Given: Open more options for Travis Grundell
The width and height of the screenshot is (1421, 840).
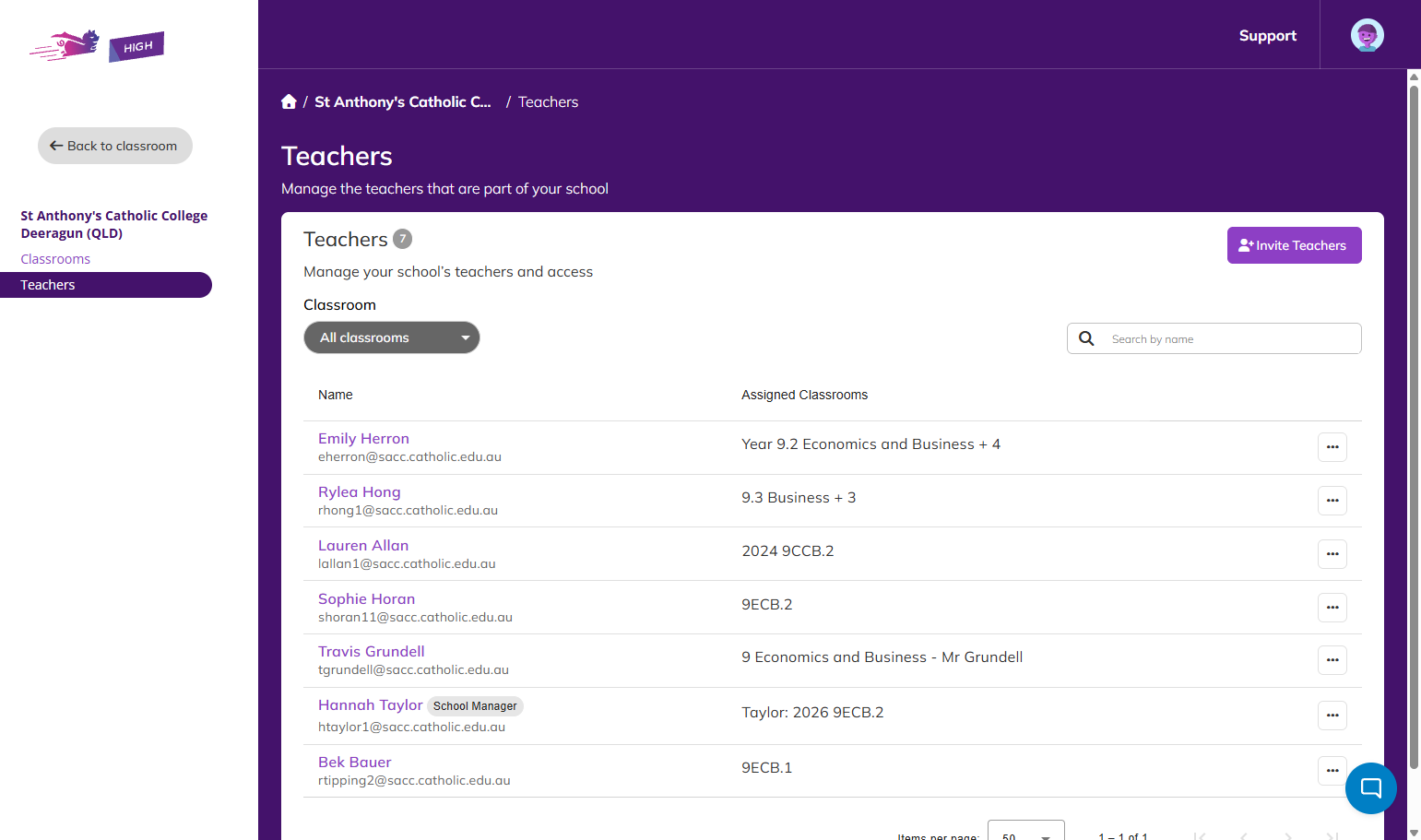Looking at the screenshot, I should [x=1332, y=660].
